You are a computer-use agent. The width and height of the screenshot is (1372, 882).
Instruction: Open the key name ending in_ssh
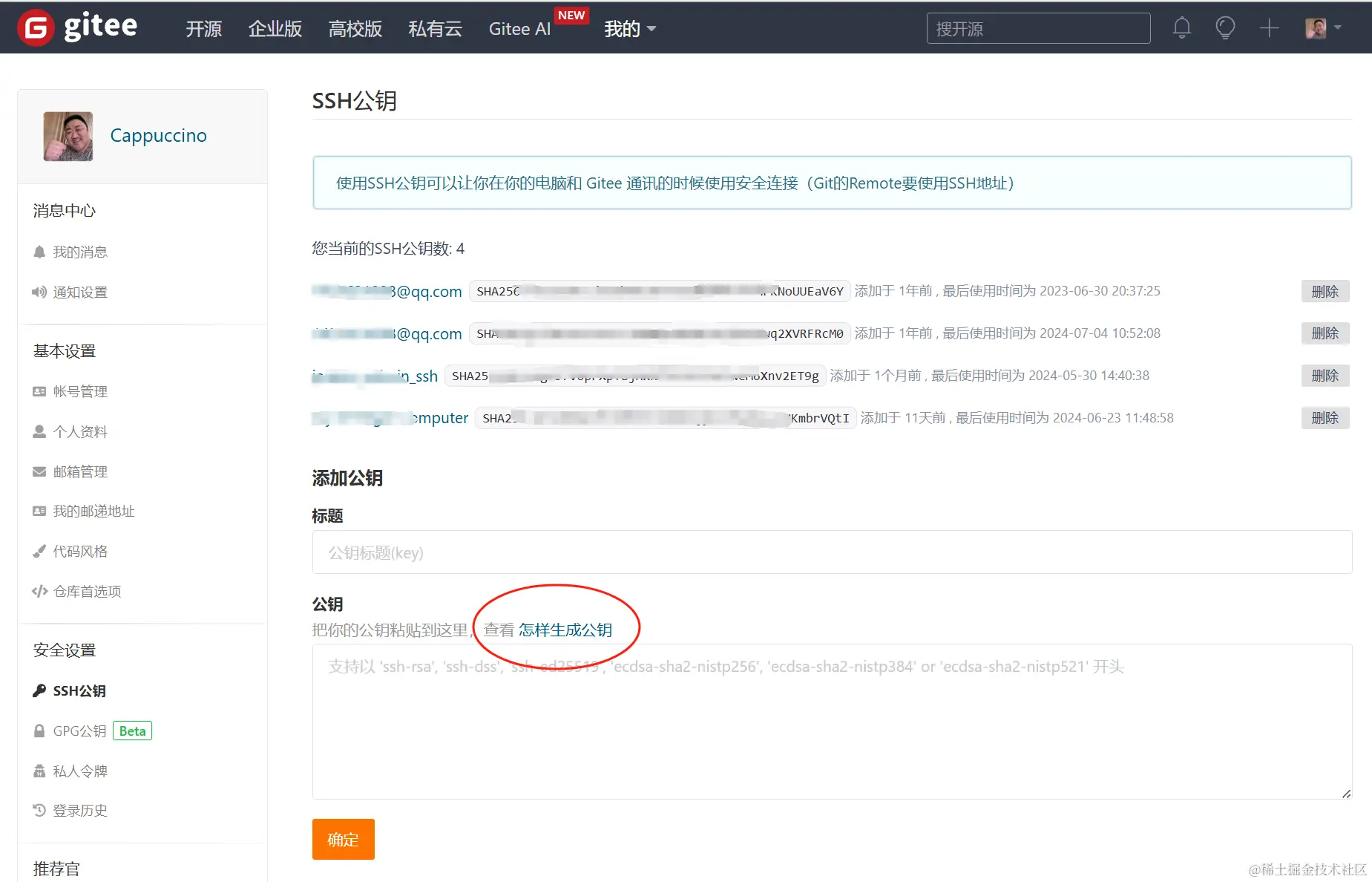point(375,376)
